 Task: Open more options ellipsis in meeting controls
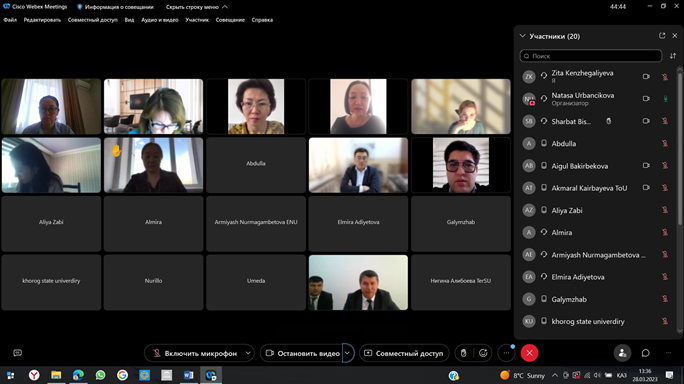click(x=506, y=353)
